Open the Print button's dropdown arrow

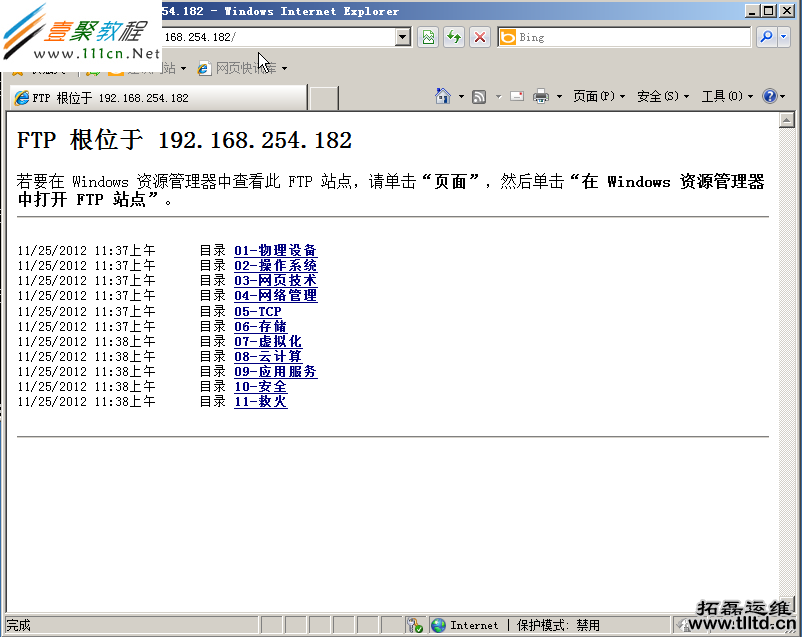point(558,96)
